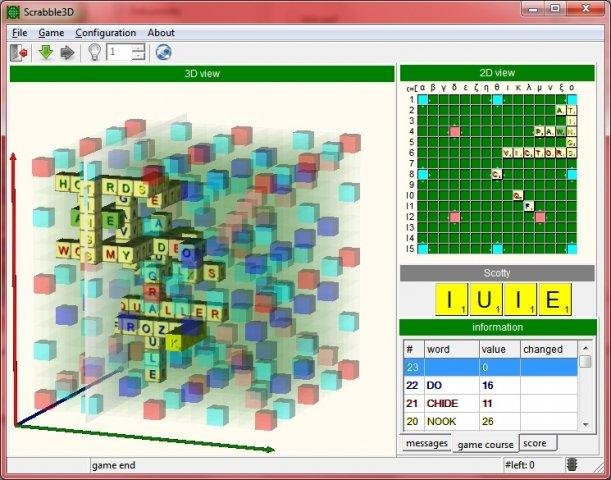Select the second I tile in rack
Screen dimensions: 611x480
coord(519,299)
